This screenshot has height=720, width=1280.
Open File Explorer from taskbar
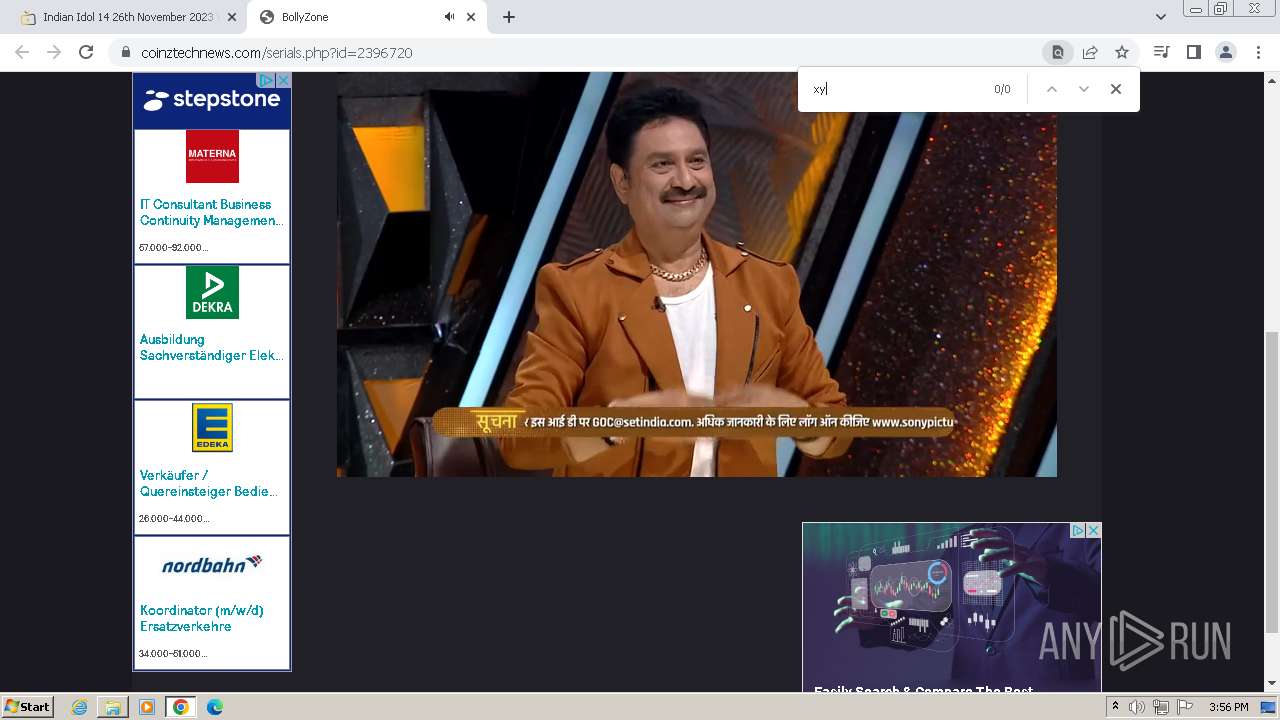pos(113,707)
